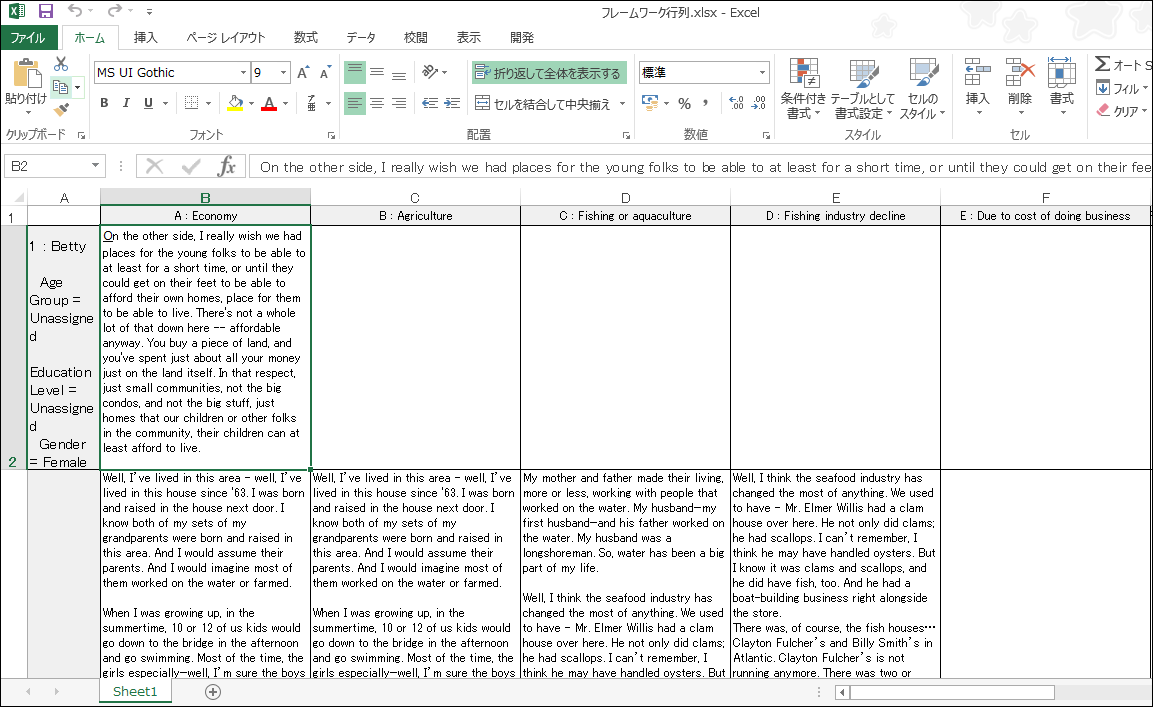Image resolution: width=1153 pixels, height=707 pixels.
Task: Toggle right horizontal alignment
Action: coord(399,103)
